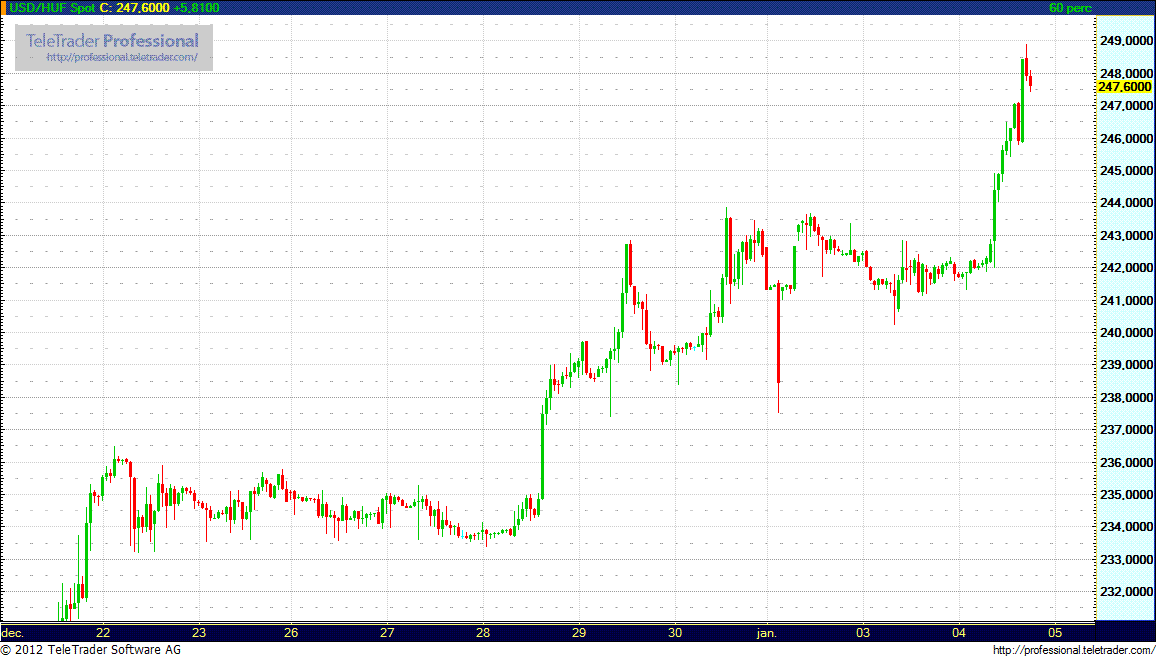The width and height of the screenshot is (1156, 659).
Task: Click the 244,0000 price axis label
Action: point(1127,203)
